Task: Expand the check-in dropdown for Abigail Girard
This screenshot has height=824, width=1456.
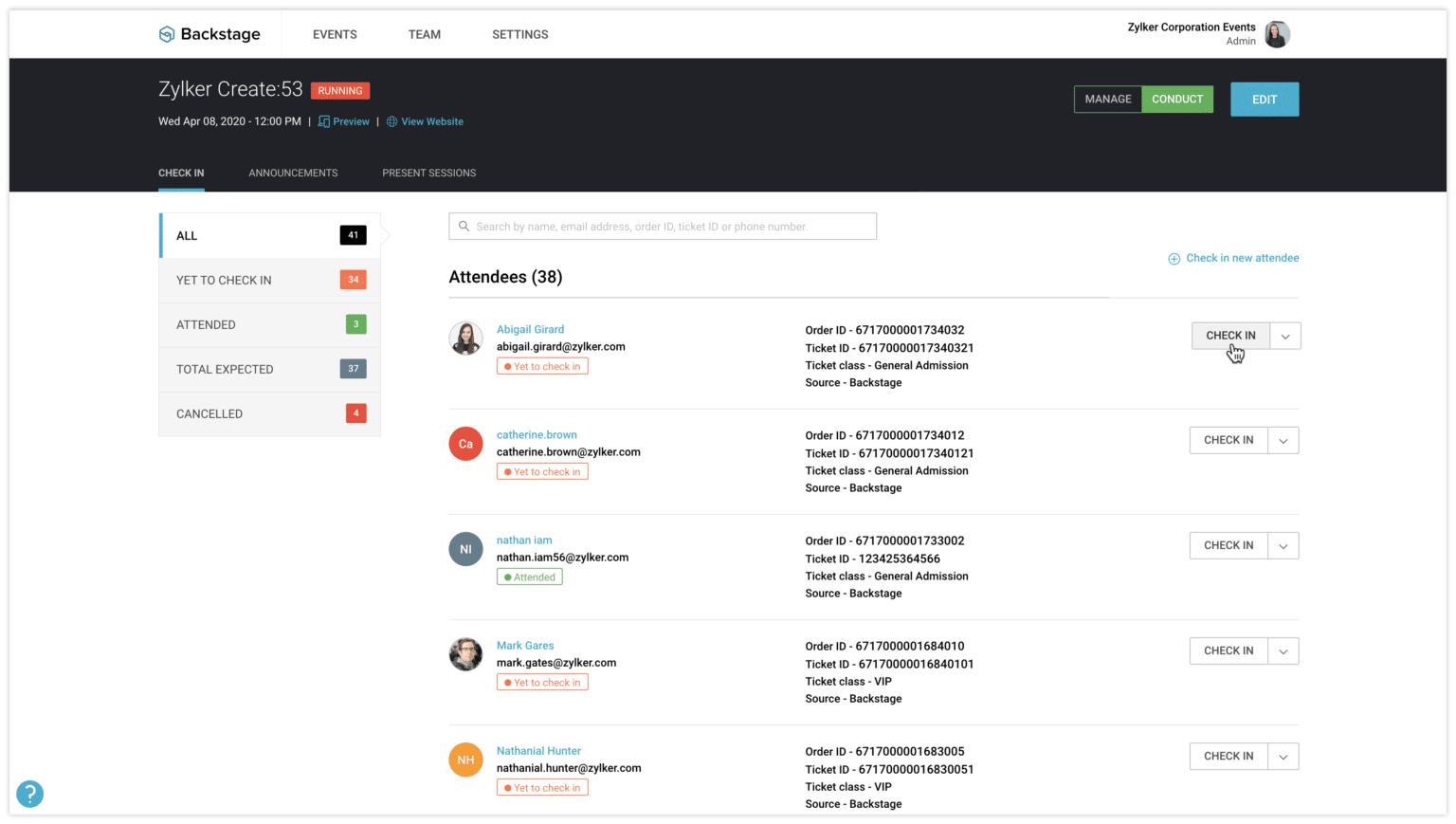Action: tap(1284, 335)
